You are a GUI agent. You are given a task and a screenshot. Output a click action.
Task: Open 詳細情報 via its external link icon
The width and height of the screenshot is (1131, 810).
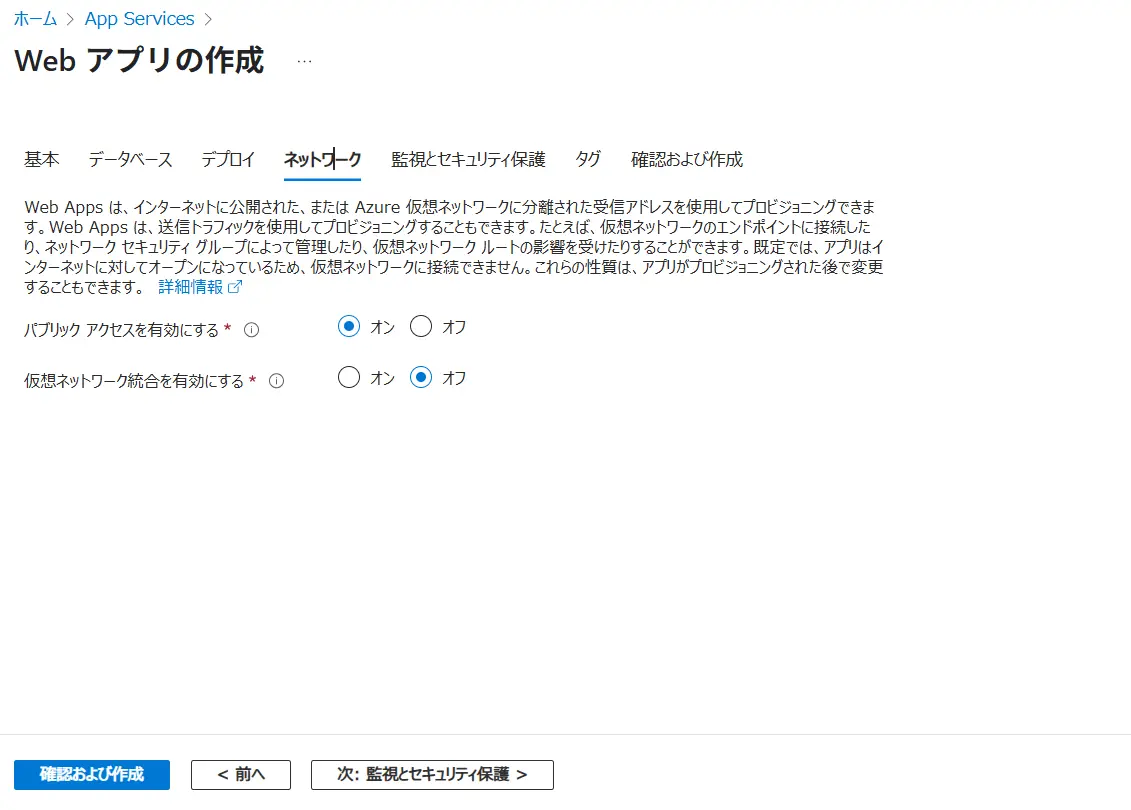tap(233, 286)
